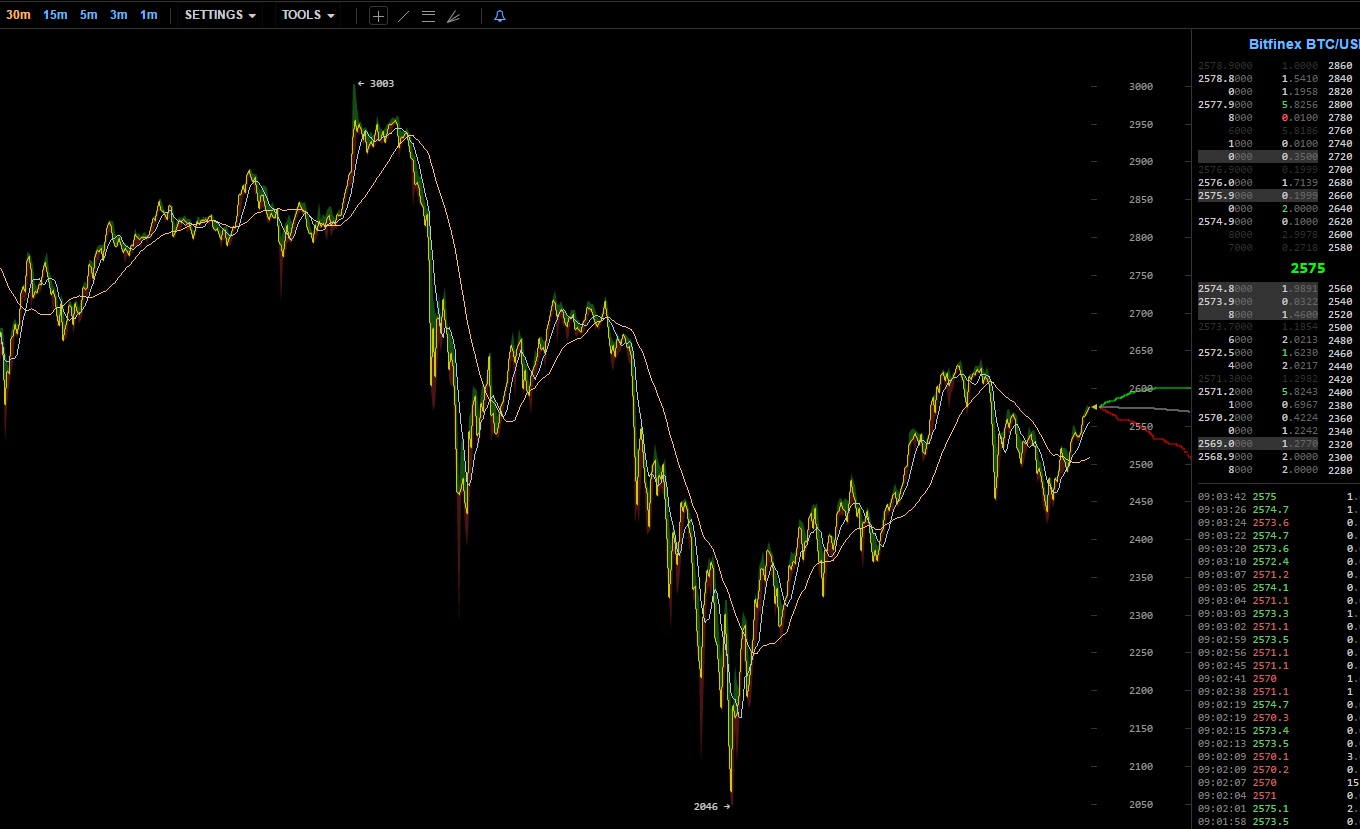
Task: Click the 3003 high price marker
Action: [377, 84]
